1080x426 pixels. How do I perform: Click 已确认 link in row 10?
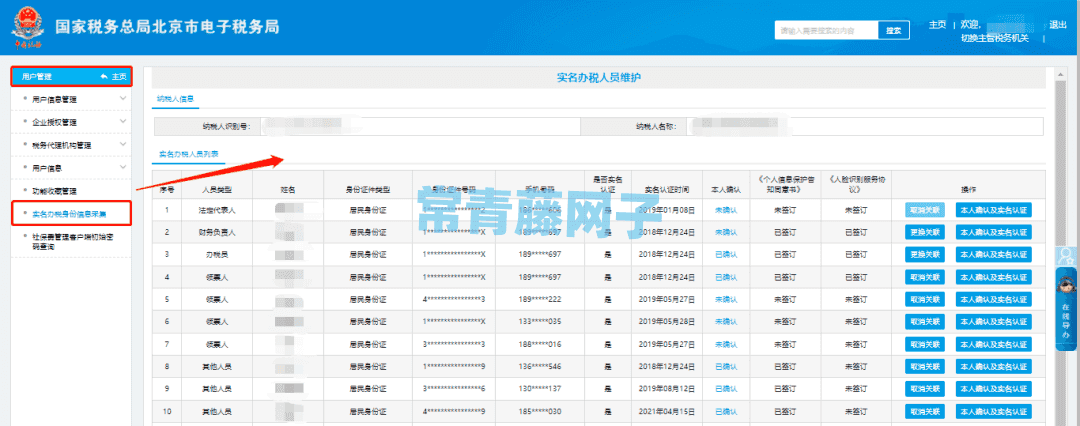point(726,412)
